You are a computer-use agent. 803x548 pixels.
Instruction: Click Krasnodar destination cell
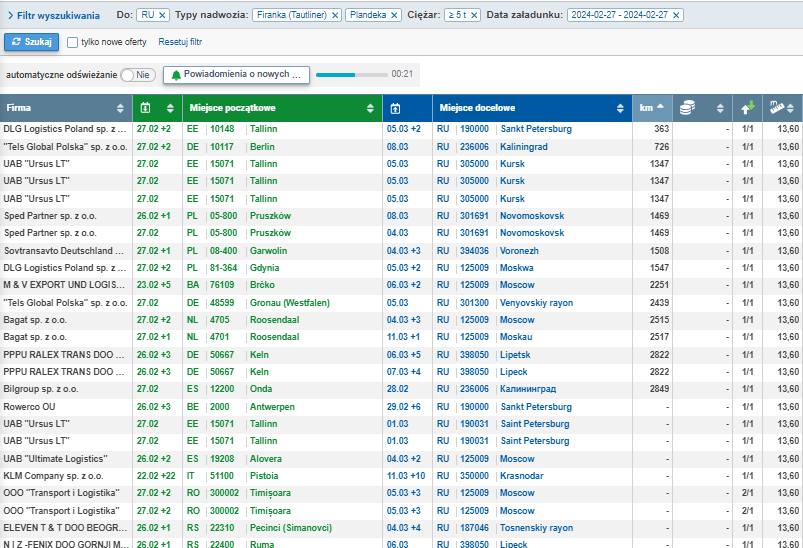[x=522, y=476]
